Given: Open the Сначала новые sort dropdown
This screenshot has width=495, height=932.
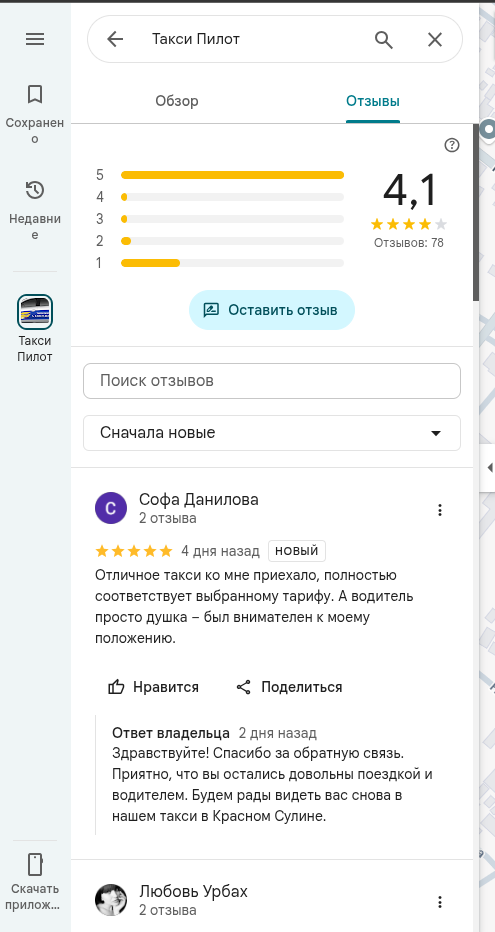Looking at the screenshot, I should click(x=272, y=433).
